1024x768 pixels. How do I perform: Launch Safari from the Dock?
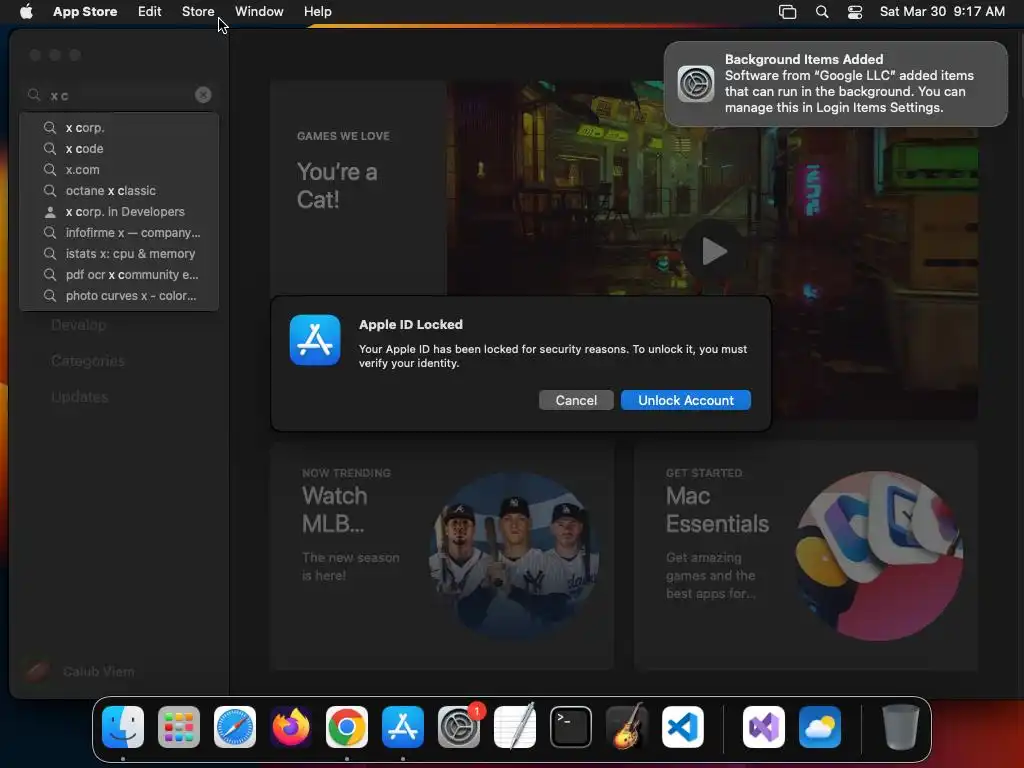coord(235,727)
